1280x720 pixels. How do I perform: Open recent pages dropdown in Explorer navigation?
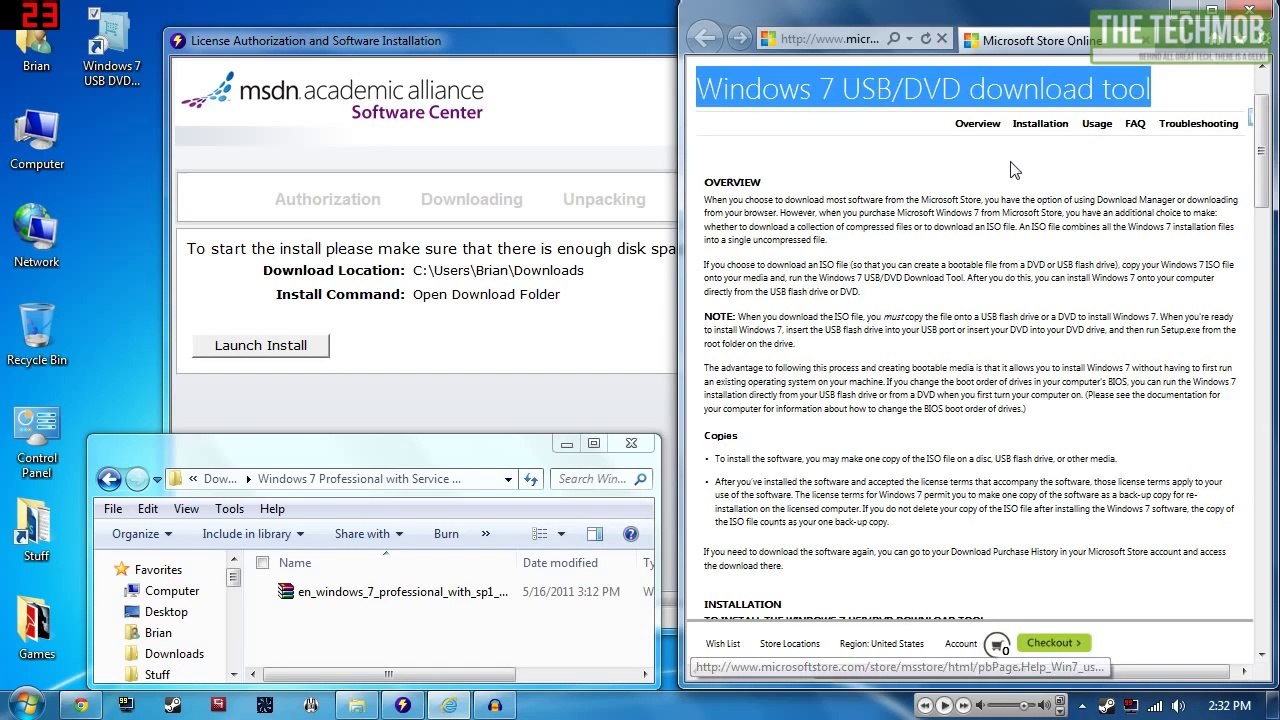click(x=157, y=480)
